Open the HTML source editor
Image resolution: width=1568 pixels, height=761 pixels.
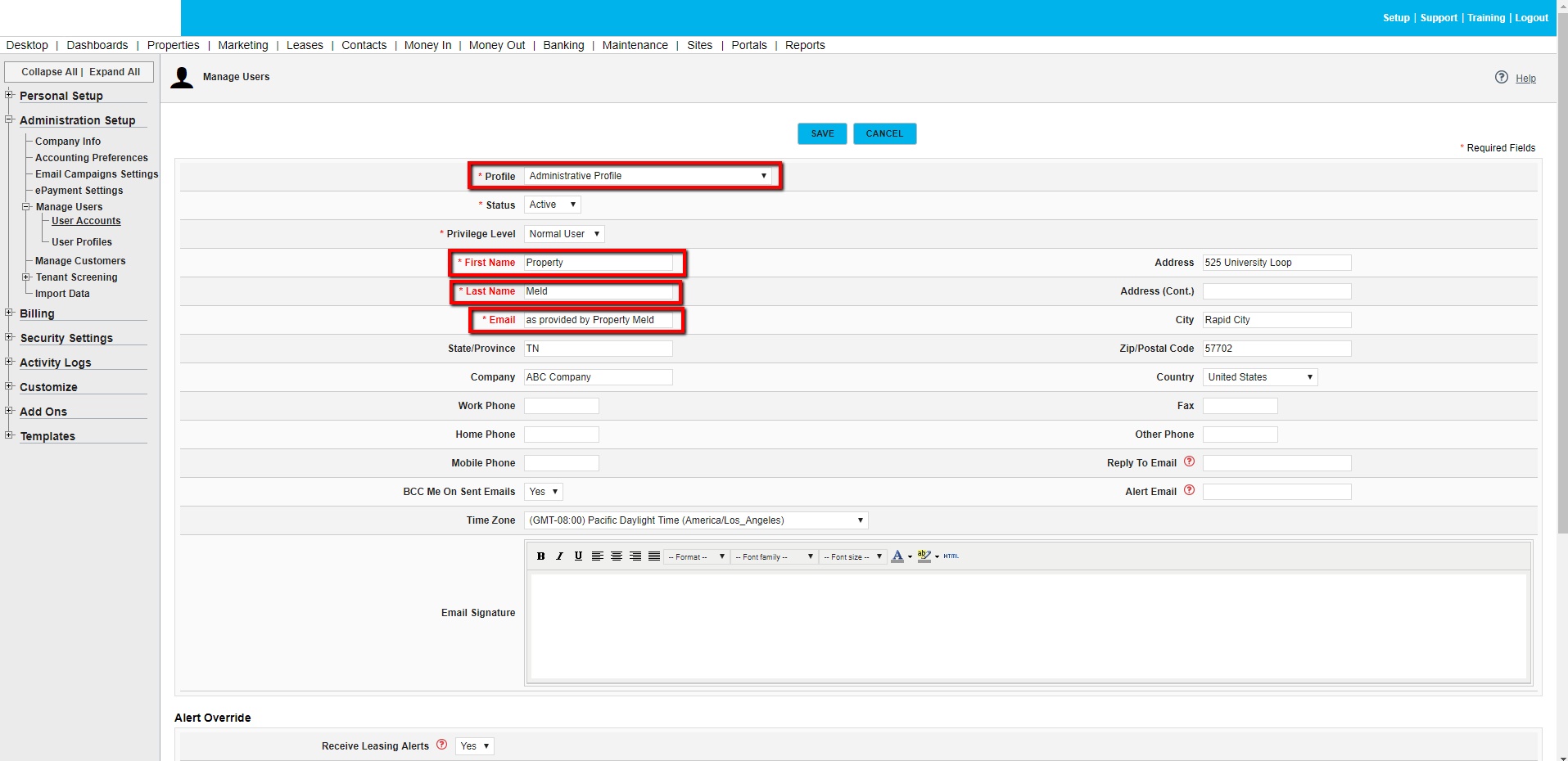(x=951, y=556)
